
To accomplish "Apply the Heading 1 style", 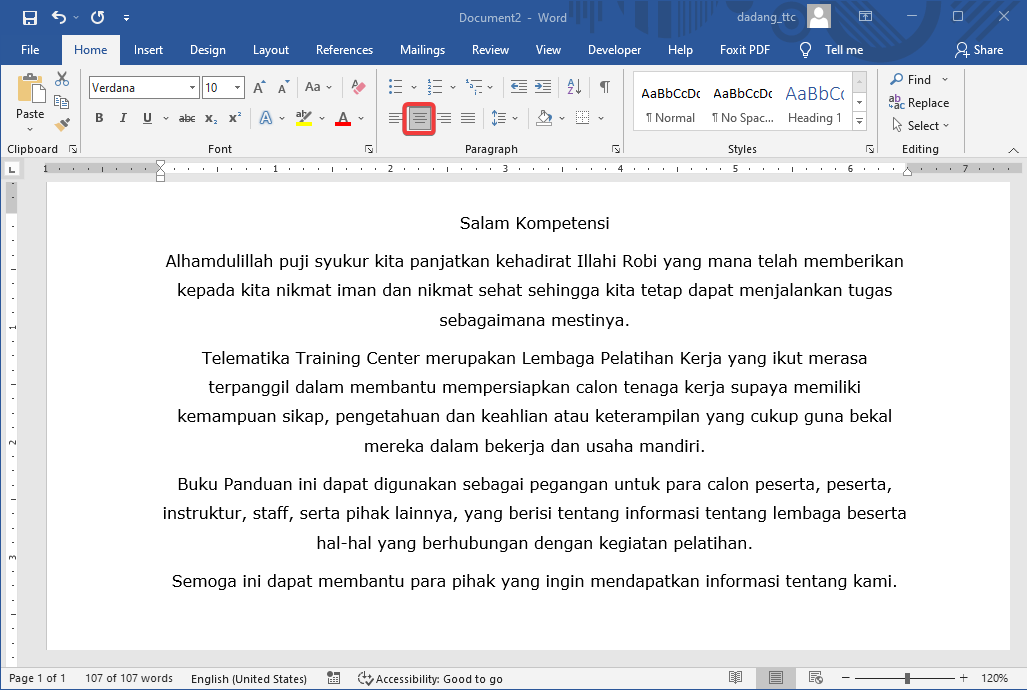I will pos(814,104).
